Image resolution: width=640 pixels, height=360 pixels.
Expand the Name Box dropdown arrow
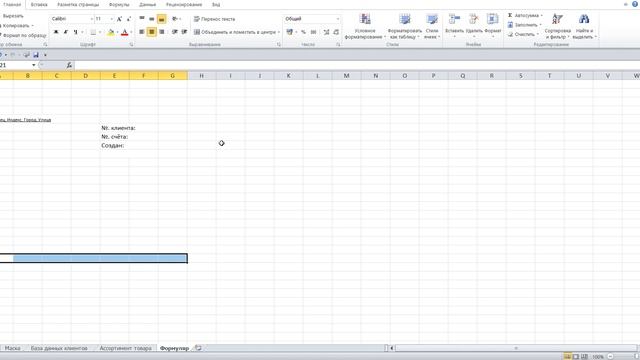click(x=33, y=65)
